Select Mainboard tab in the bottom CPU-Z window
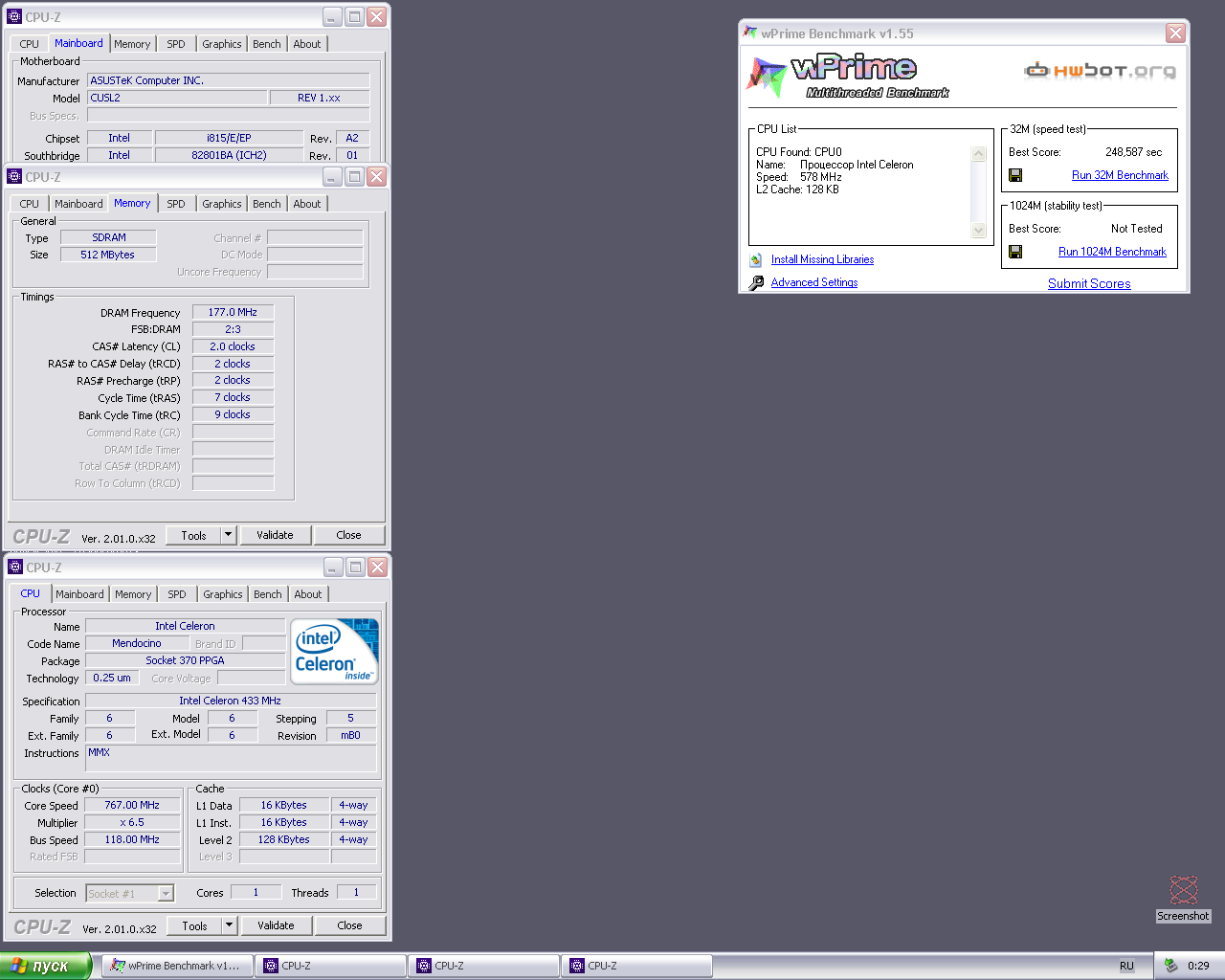The image size is (1225, 980). (x=79, y=594)
